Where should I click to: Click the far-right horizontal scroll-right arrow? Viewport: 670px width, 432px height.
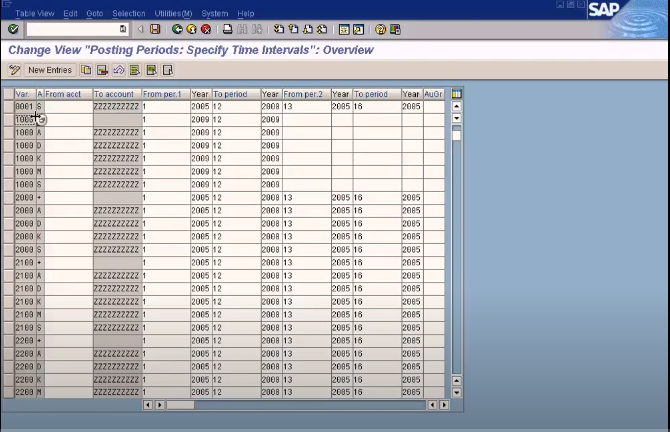point(444,405)
